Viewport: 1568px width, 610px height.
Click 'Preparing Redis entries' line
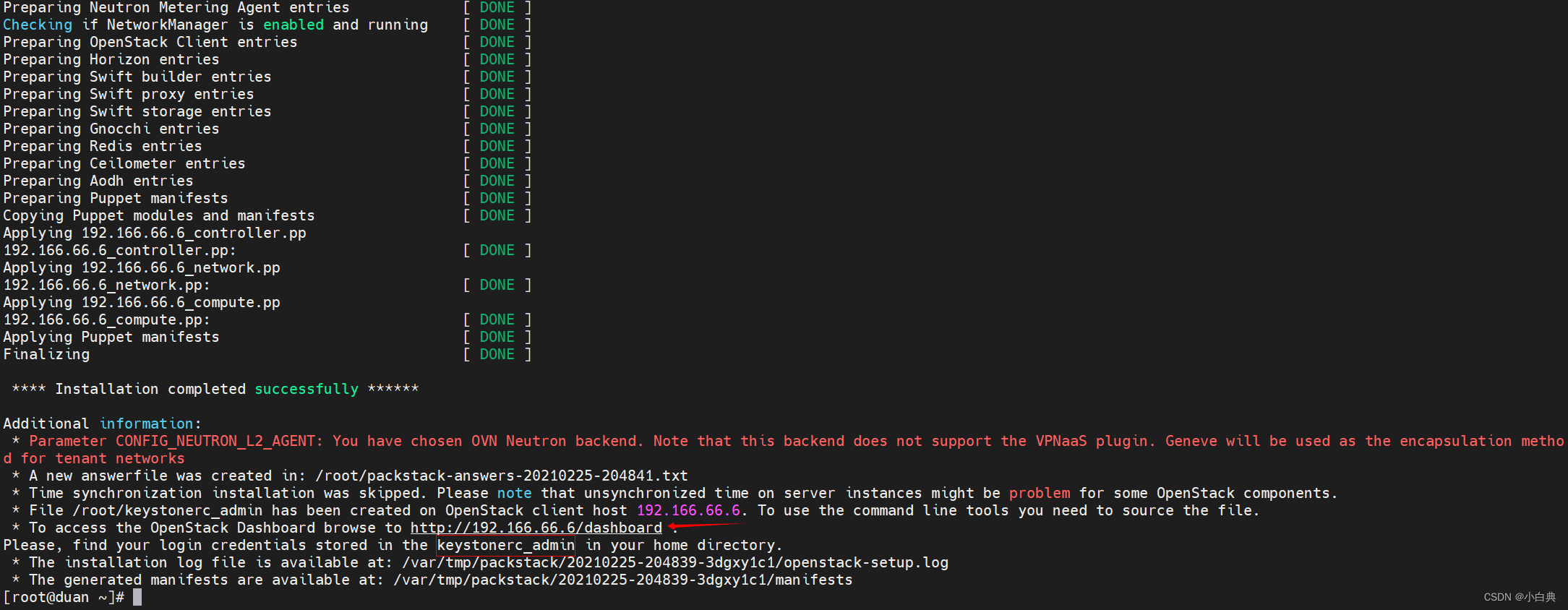(102, 146)
